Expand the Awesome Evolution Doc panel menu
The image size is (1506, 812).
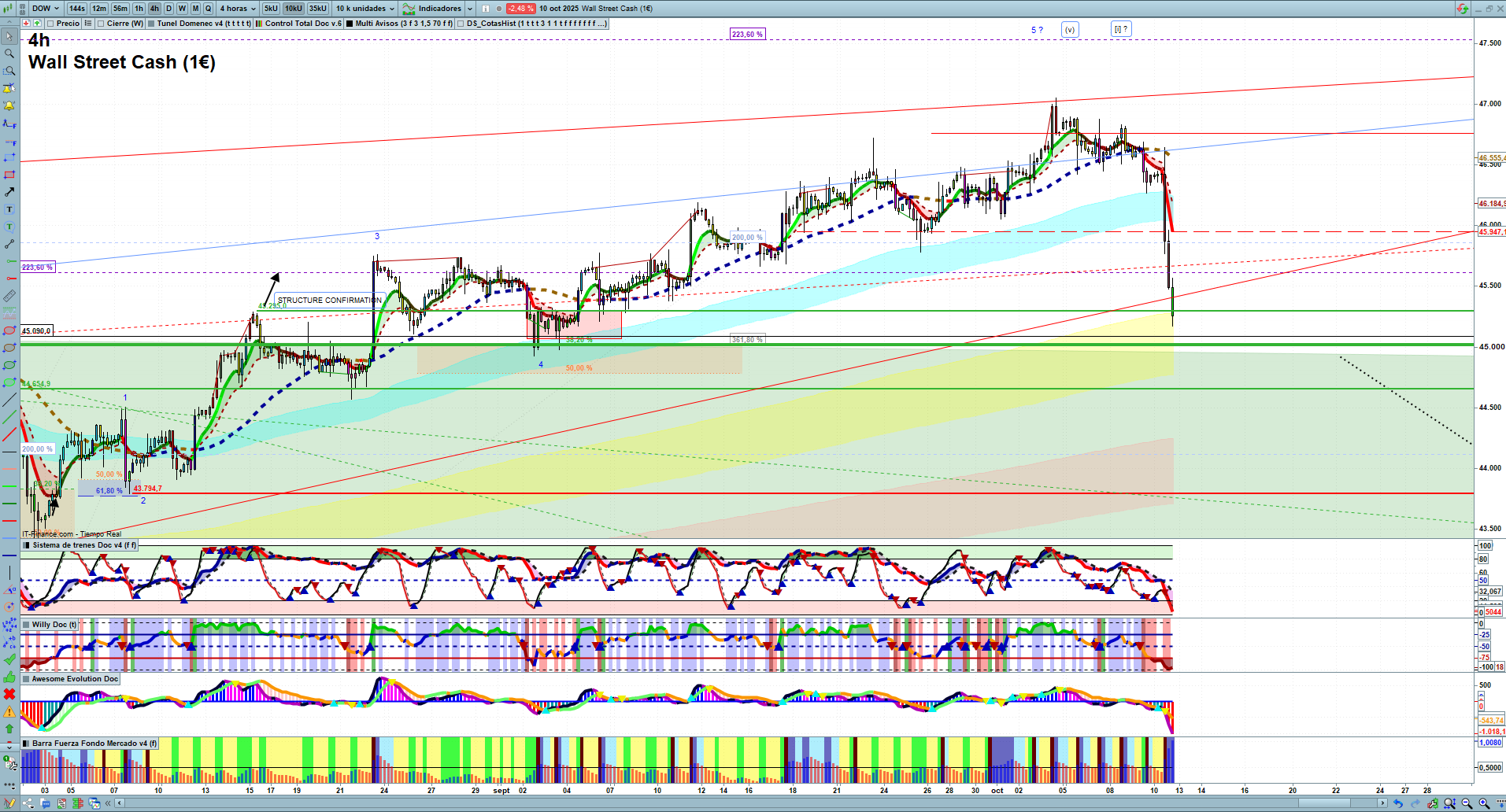click(x=26, y=679)
